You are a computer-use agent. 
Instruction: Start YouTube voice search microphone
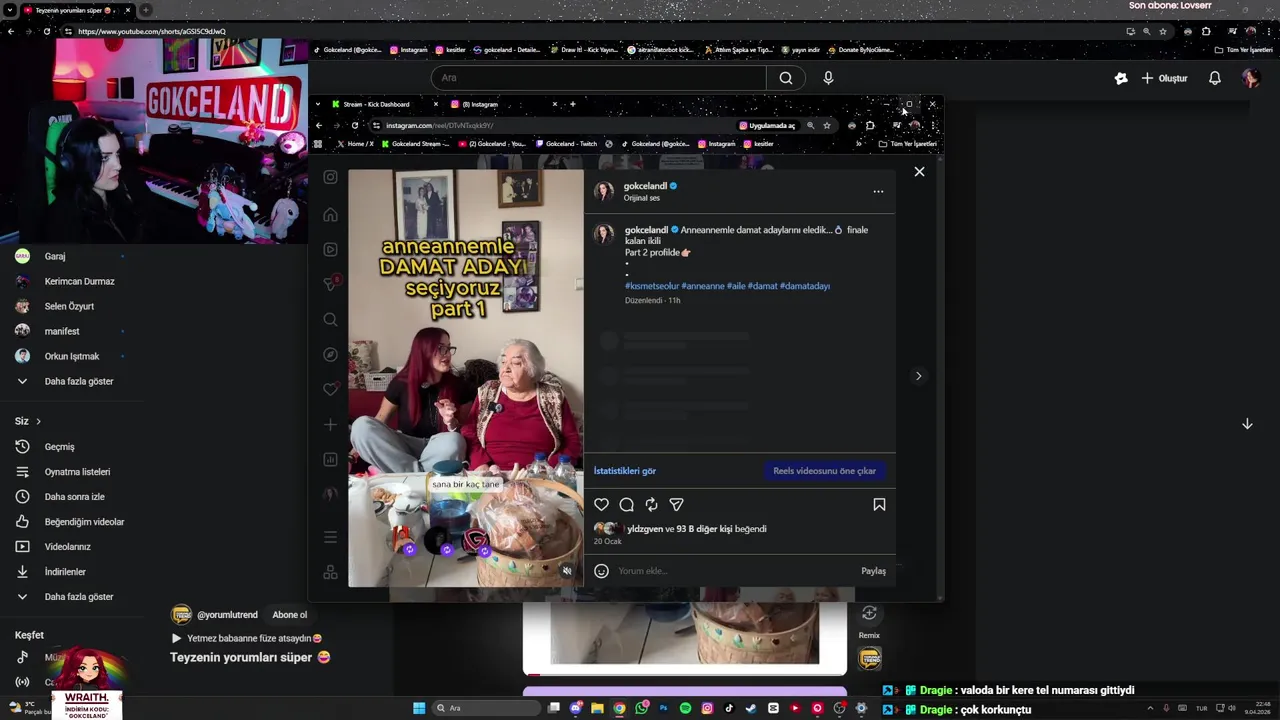828,78
